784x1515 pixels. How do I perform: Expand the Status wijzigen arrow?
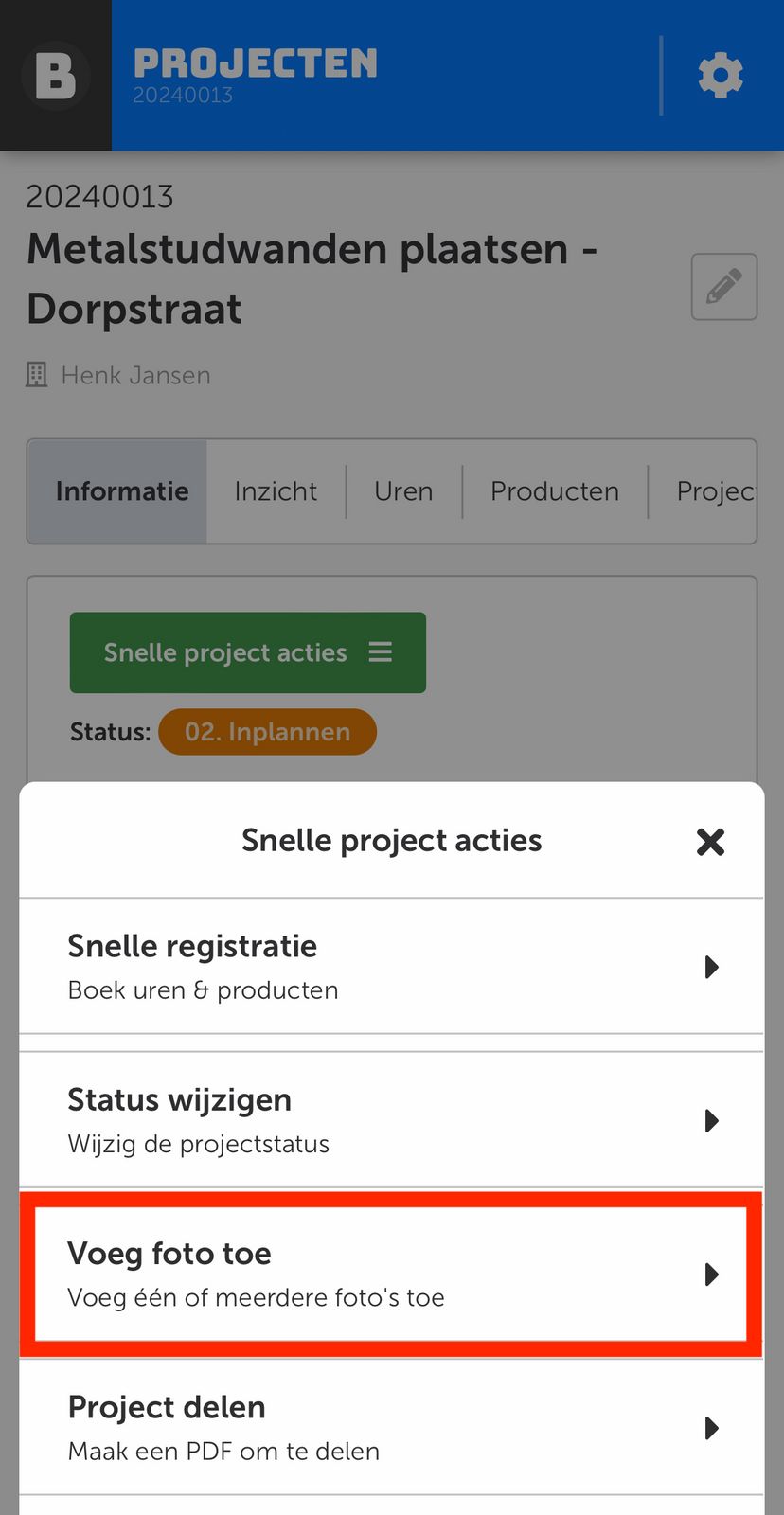click(712, 1121)
